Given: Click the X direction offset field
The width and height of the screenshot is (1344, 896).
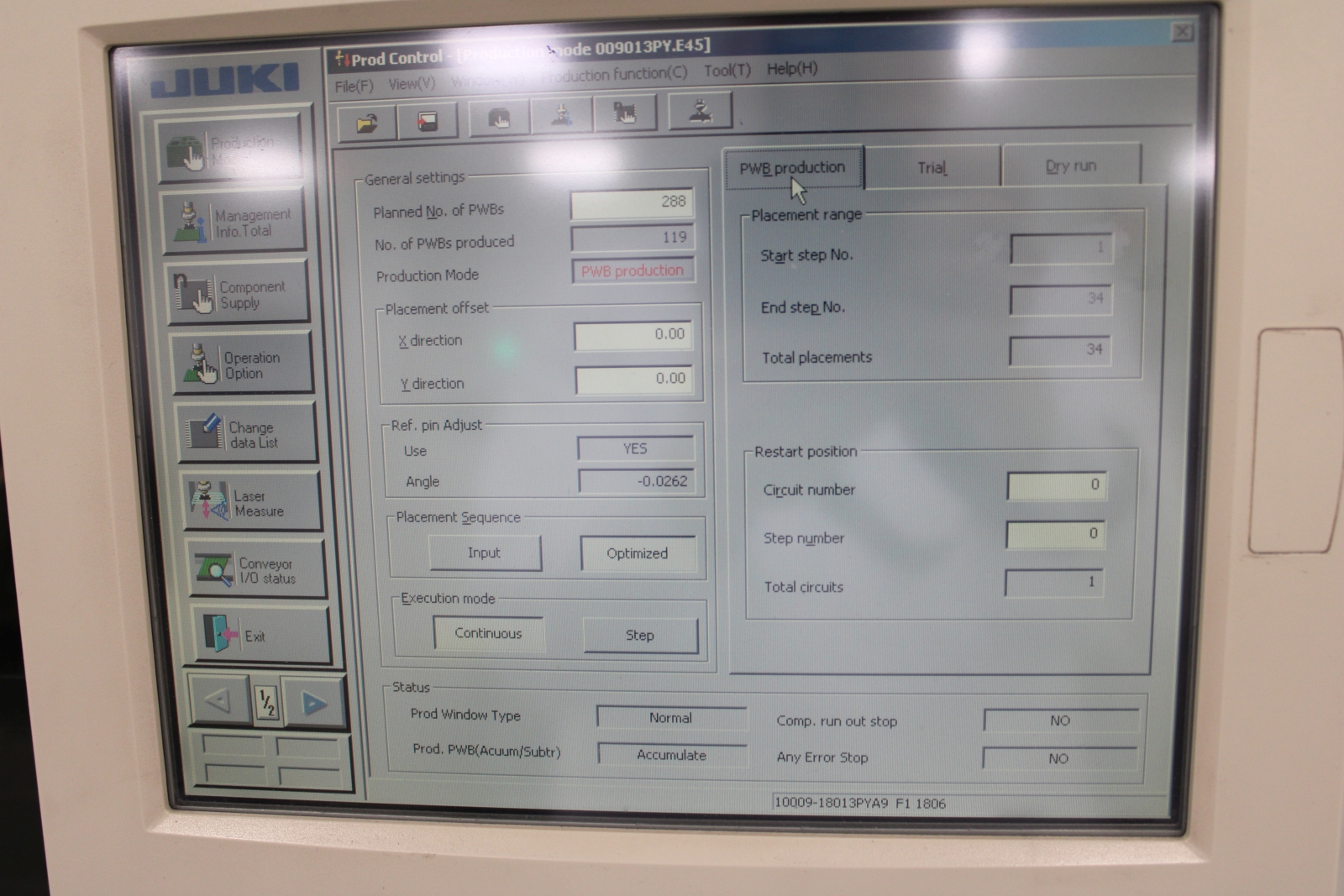Looking at the screenshot, I should [633, 335].
